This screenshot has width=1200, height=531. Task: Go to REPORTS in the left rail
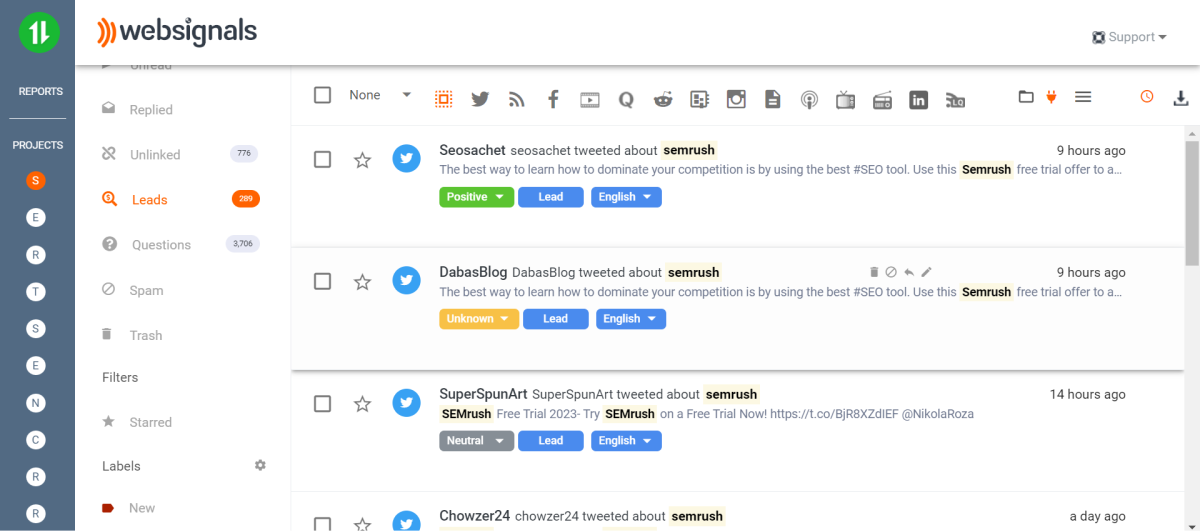pos(40,91)
